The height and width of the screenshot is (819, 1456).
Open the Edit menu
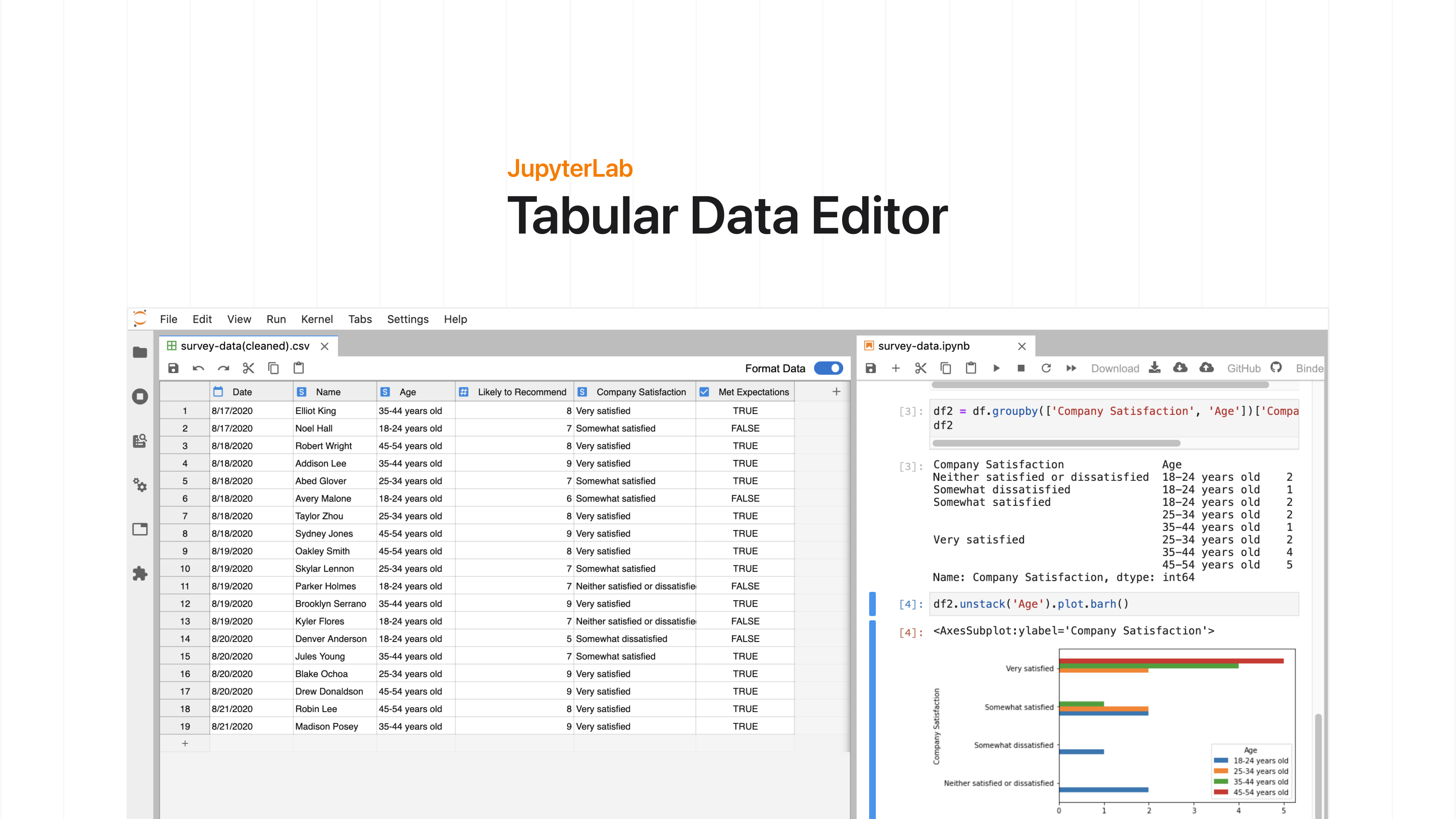[202, 319]
